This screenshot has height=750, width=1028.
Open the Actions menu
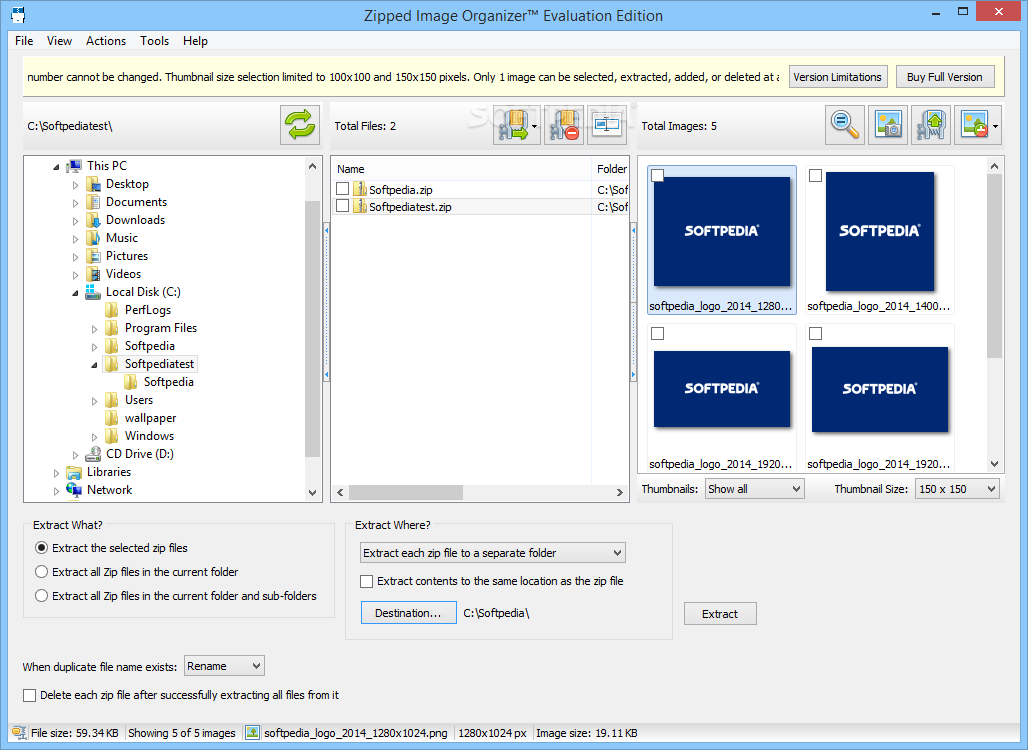106,41
